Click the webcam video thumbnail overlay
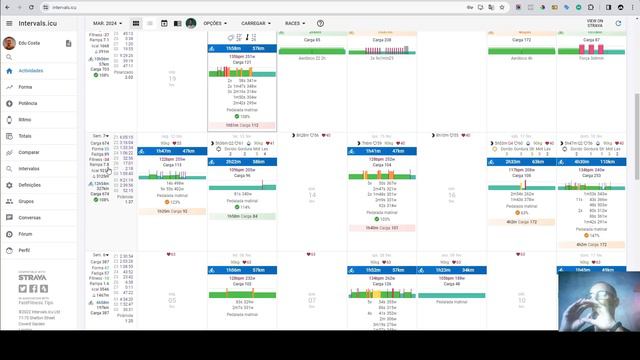This screenshot has width=640, height=360. coord(599,301)
